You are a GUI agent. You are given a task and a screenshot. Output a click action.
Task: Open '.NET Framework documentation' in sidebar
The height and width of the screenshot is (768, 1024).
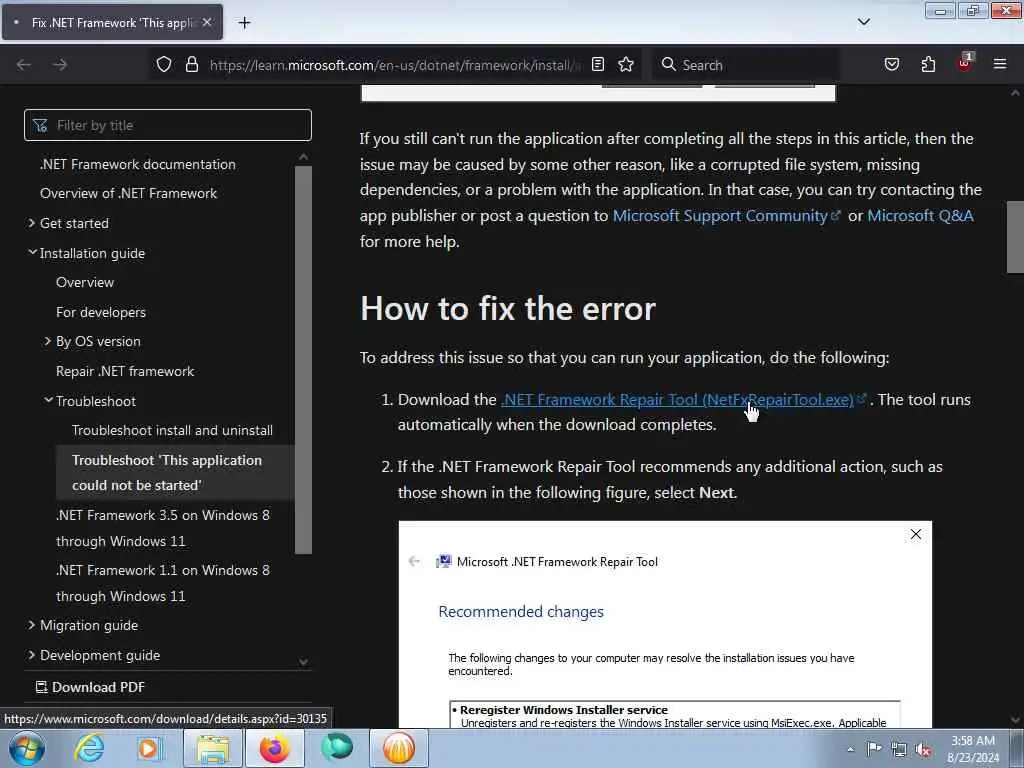(138, 165)
